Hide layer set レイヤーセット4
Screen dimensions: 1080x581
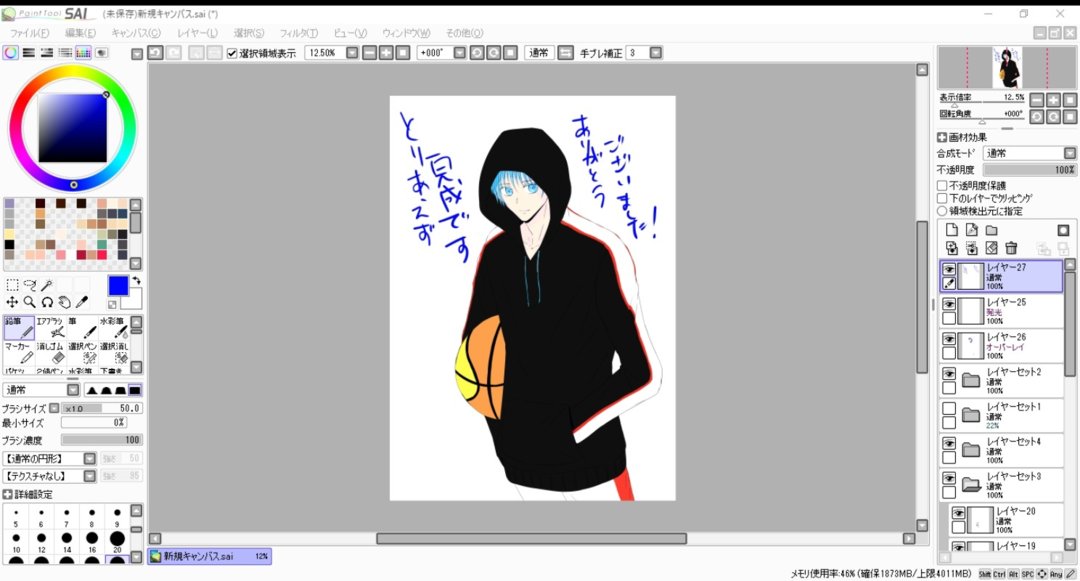pyautogui.click(x=949, y=444)
